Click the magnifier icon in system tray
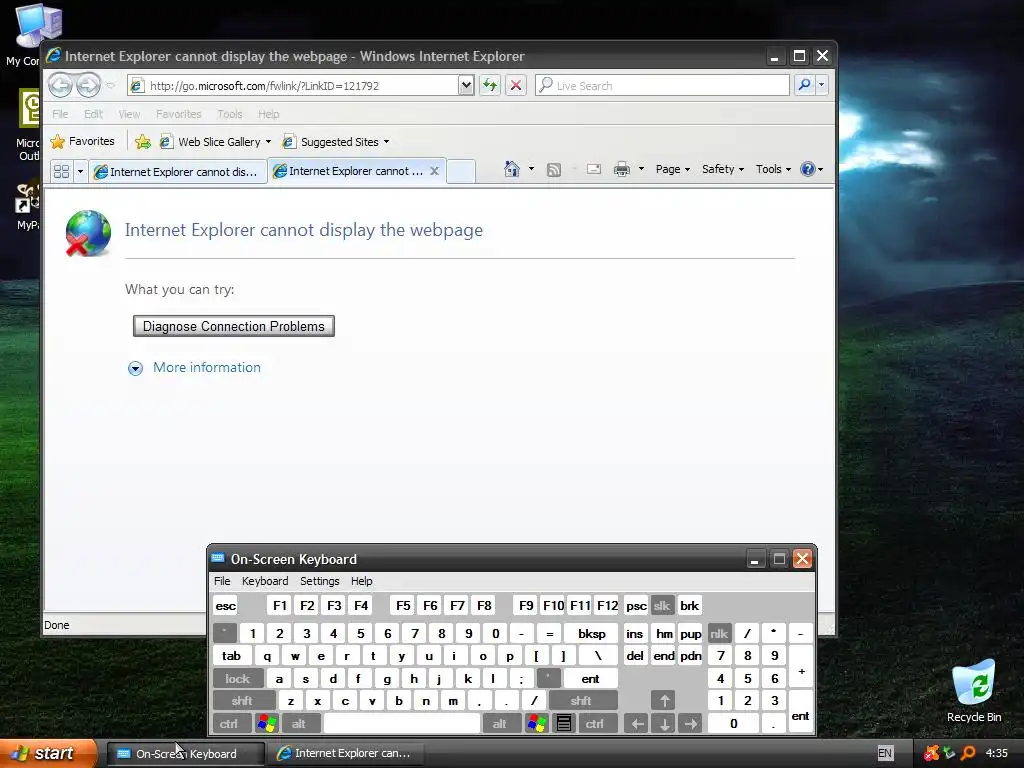1024x768 pixels. [x=968, y=753]
